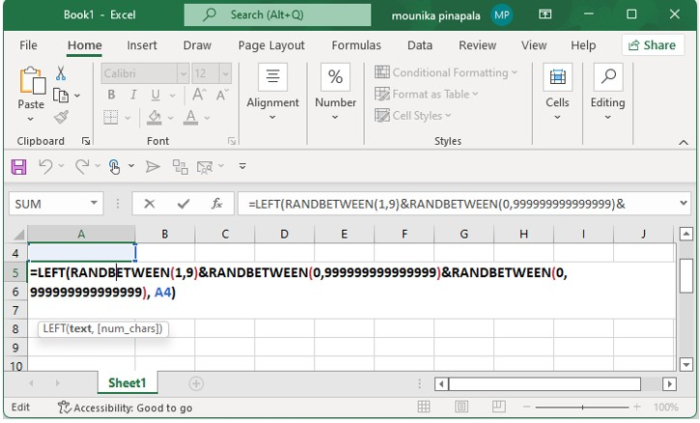700x423 pixels.
Task: Open Customize Quick Access Toolbar arrow
Action: coord(242,166)
